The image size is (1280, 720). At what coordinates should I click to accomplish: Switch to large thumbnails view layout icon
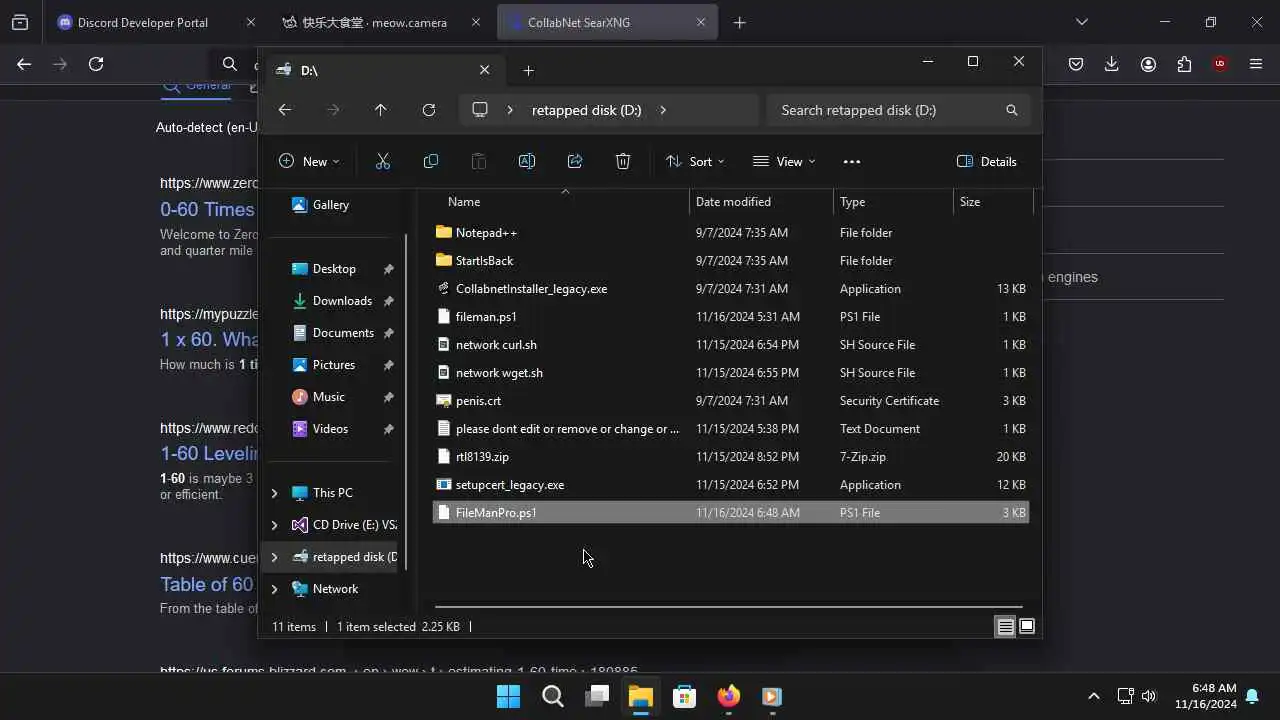click(x=1027, y=627)
